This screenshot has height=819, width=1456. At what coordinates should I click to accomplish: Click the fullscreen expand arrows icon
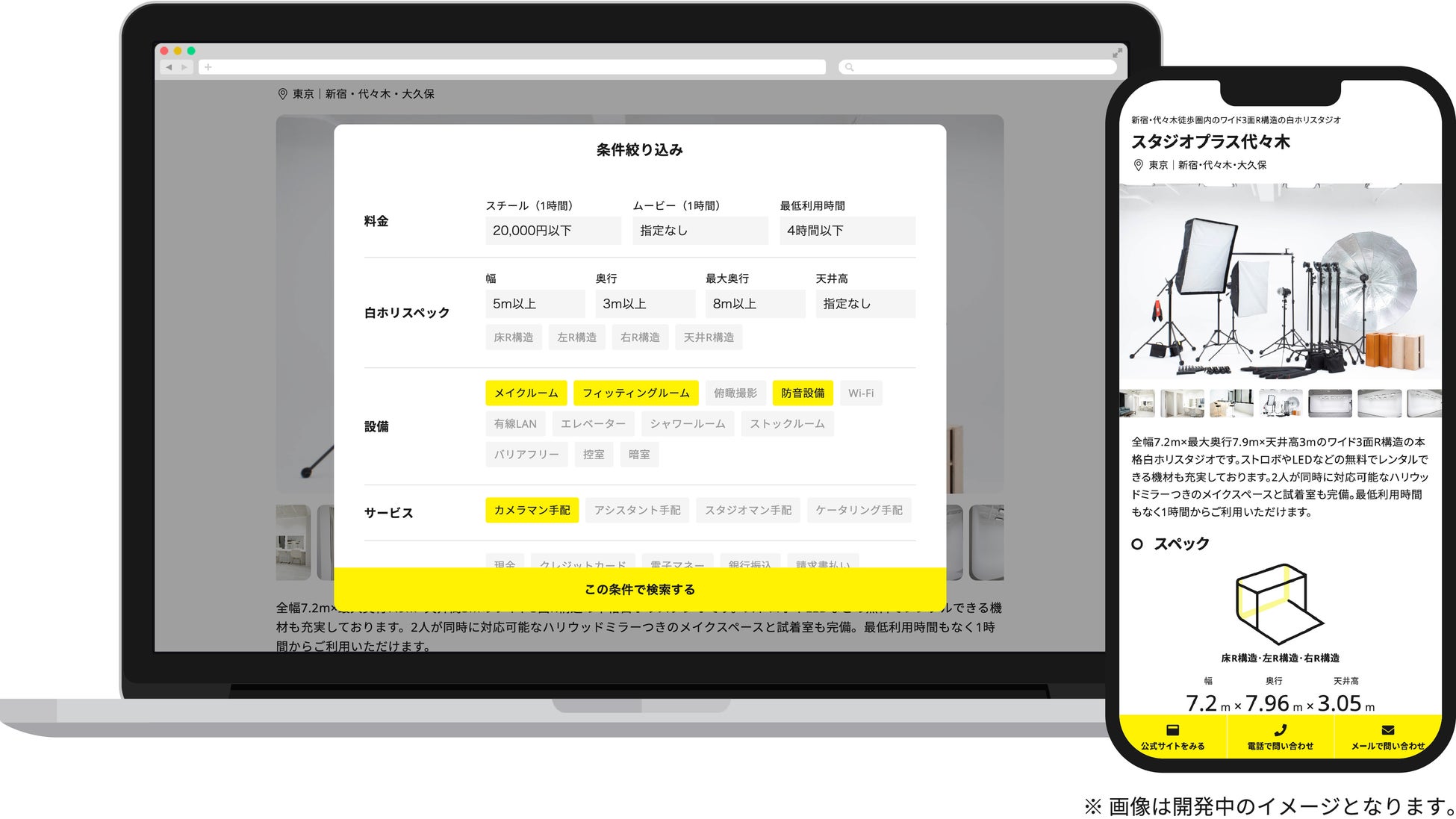point(1117,52)
